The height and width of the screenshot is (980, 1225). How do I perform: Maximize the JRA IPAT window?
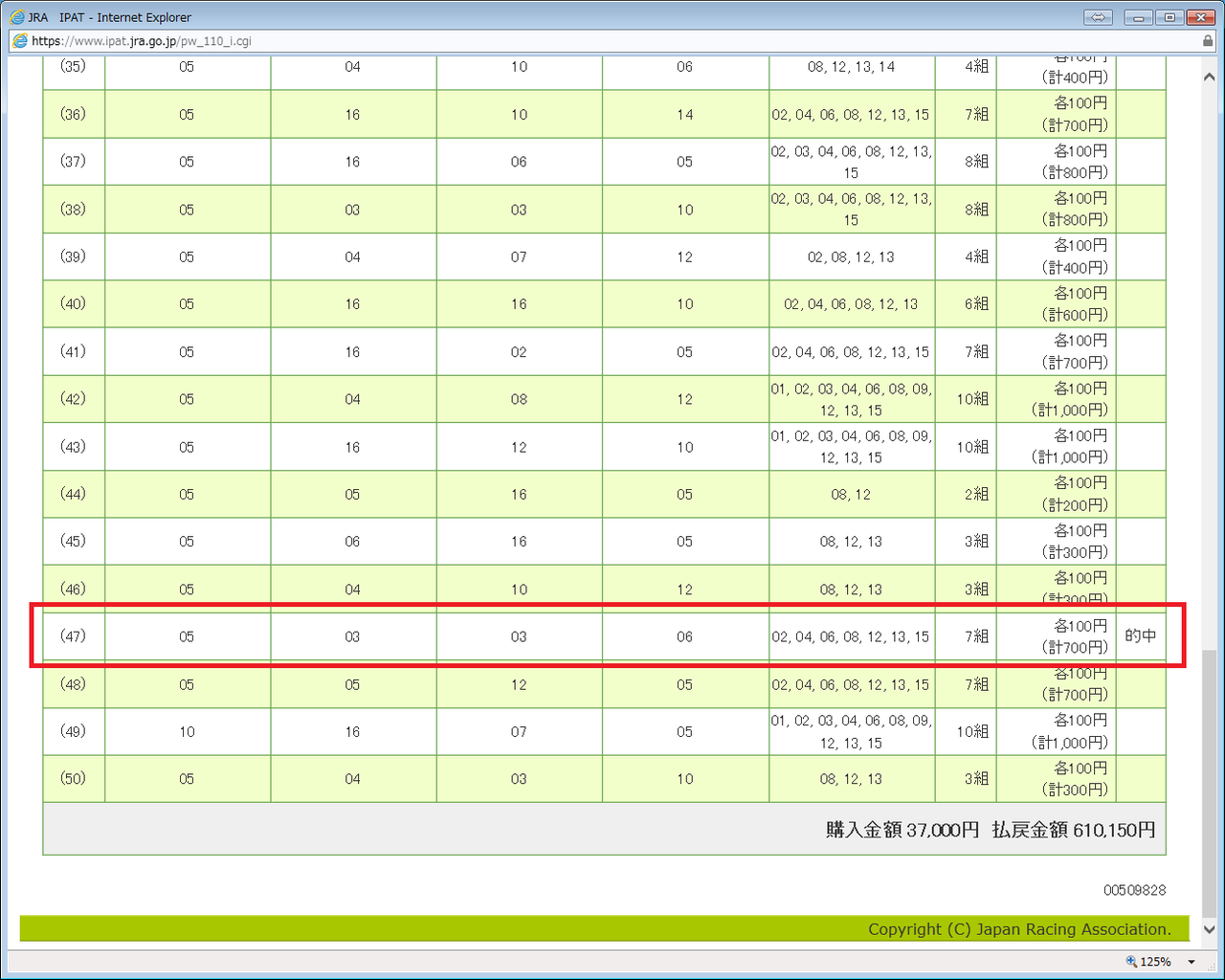[1169, 17]
